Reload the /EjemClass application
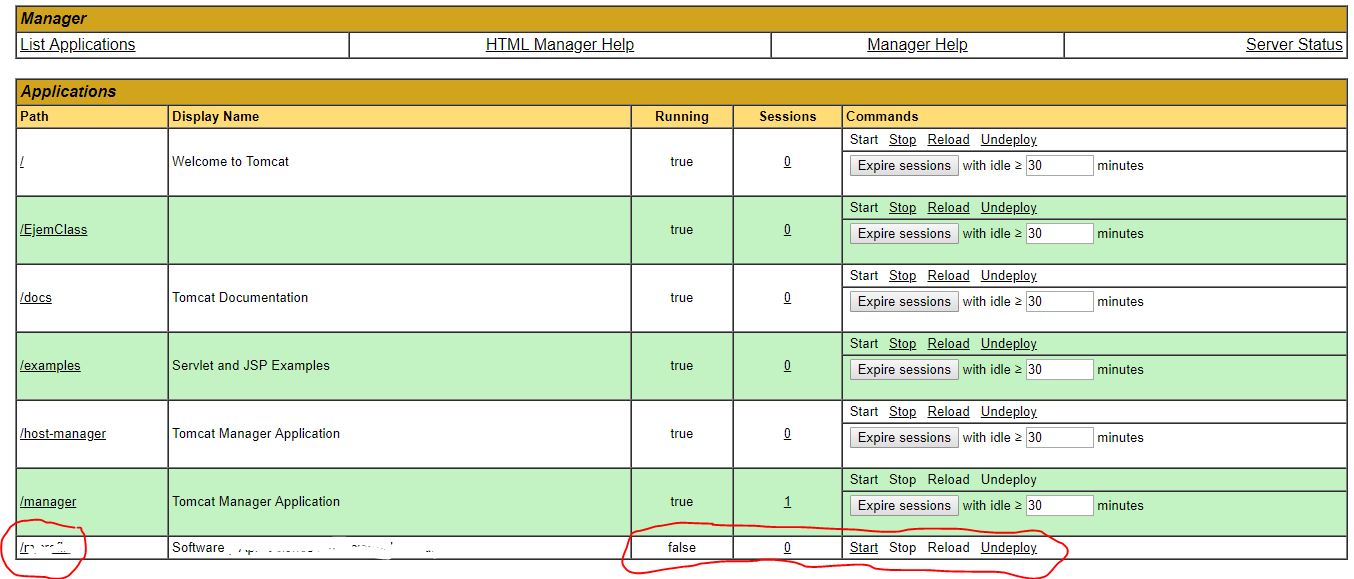1354x579 pixels. click(x=948, y=208)
